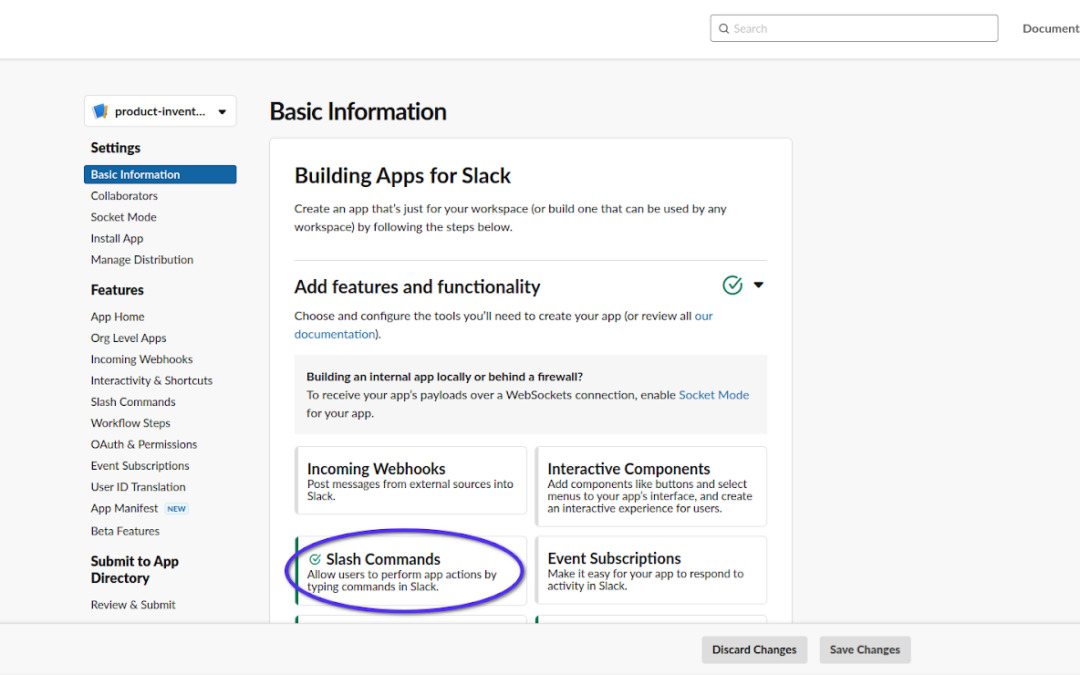The width and height of the screenshot is (1080, 675).
Task: Click the Slash Commands green check icon
Action: (315, 560)
